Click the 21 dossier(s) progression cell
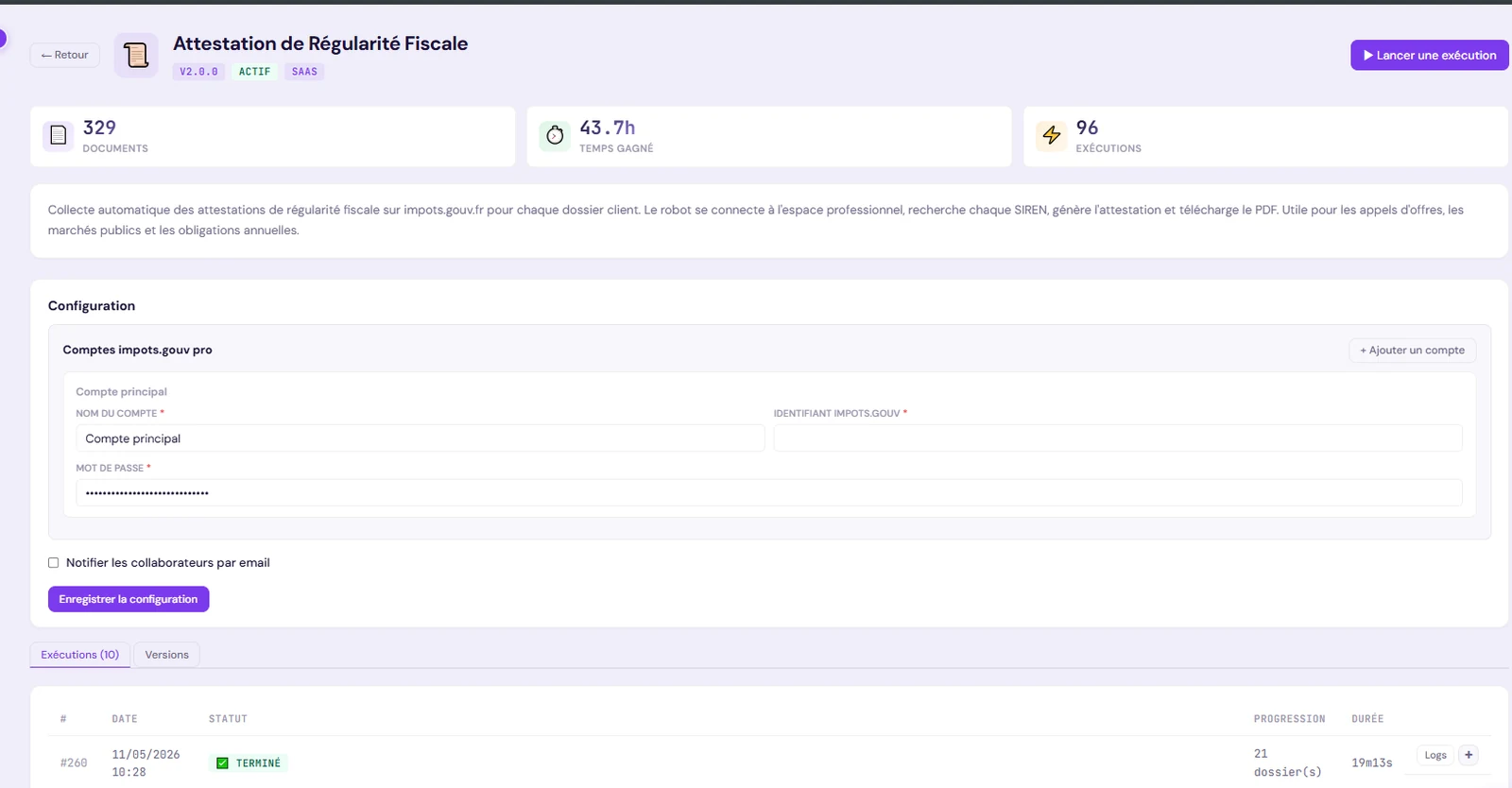 click(x=1287, y=762)
